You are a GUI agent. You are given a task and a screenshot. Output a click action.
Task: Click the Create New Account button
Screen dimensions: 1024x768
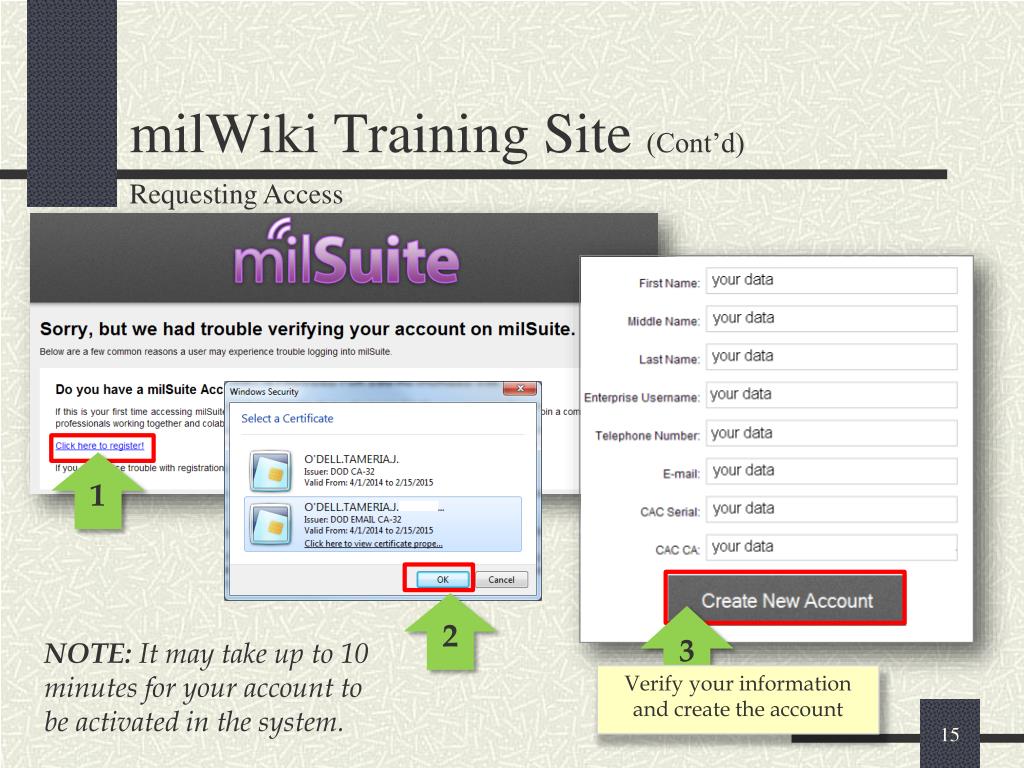tap(786, 599)
